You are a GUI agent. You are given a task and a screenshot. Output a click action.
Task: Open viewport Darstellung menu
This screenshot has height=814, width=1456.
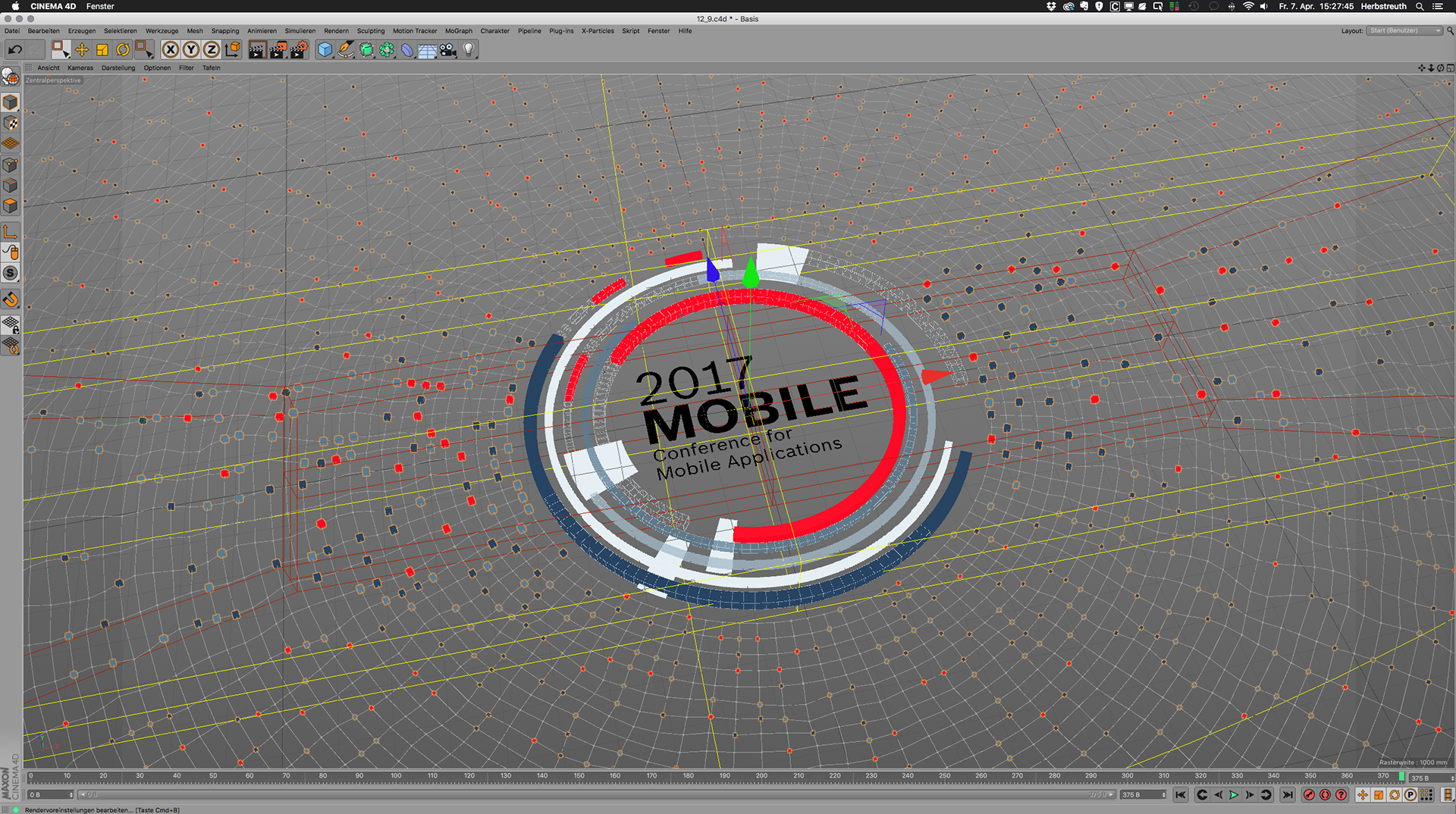pos(118,68)
